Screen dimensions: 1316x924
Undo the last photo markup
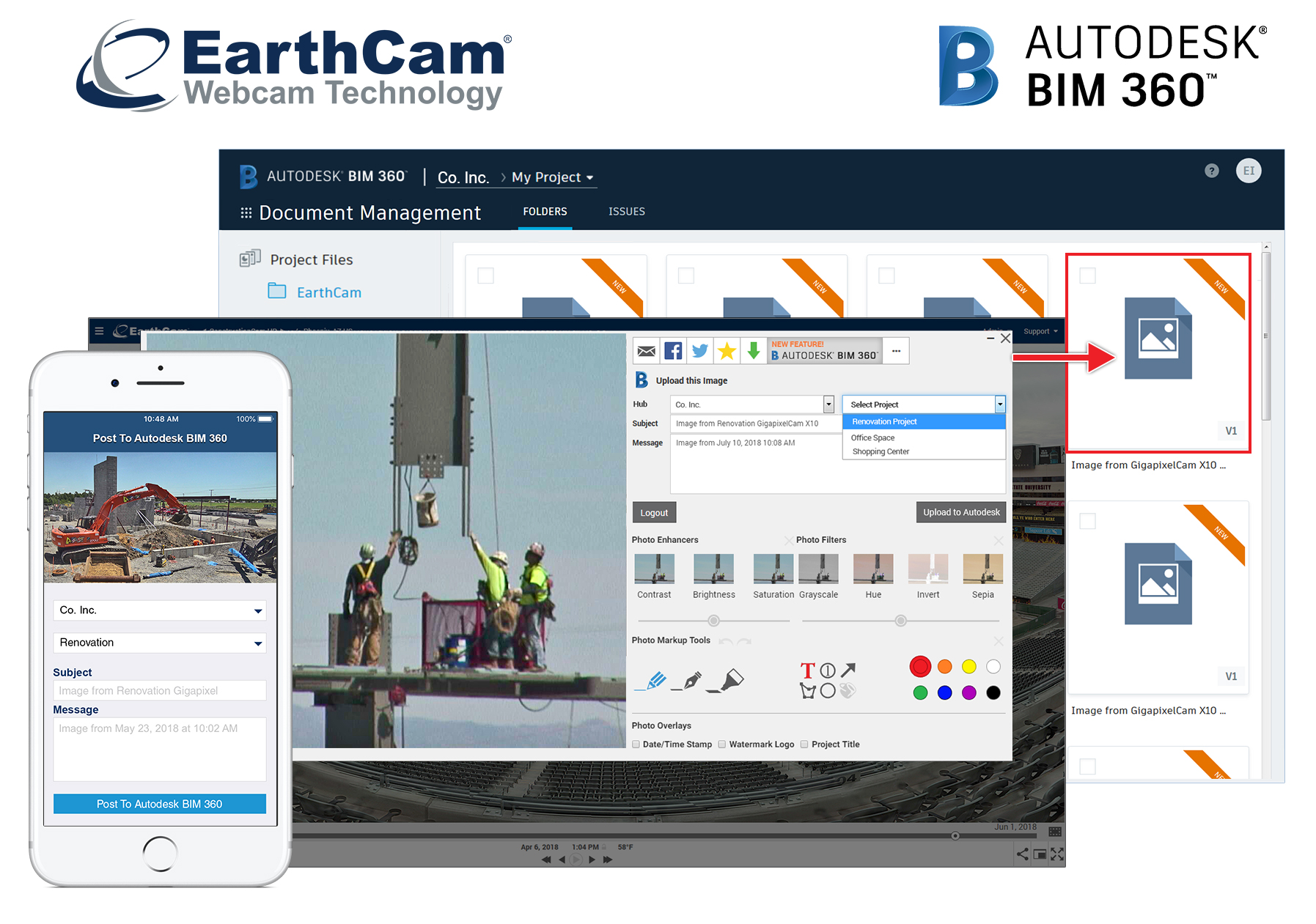[725, 641]
